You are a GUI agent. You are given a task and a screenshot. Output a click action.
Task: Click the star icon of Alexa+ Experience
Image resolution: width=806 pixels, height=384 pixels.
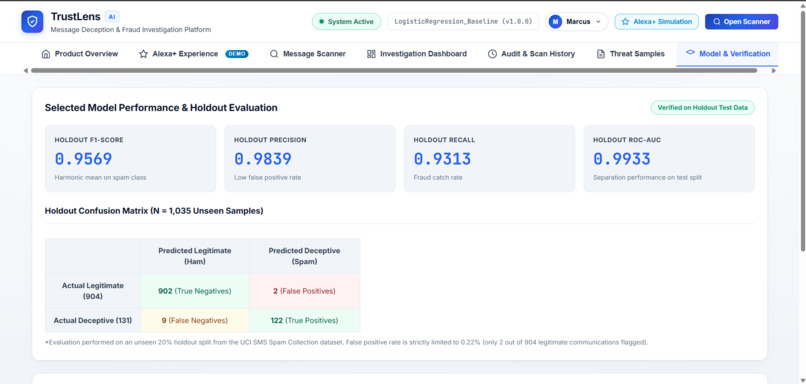pyautogui.click(x=143, y=53)
